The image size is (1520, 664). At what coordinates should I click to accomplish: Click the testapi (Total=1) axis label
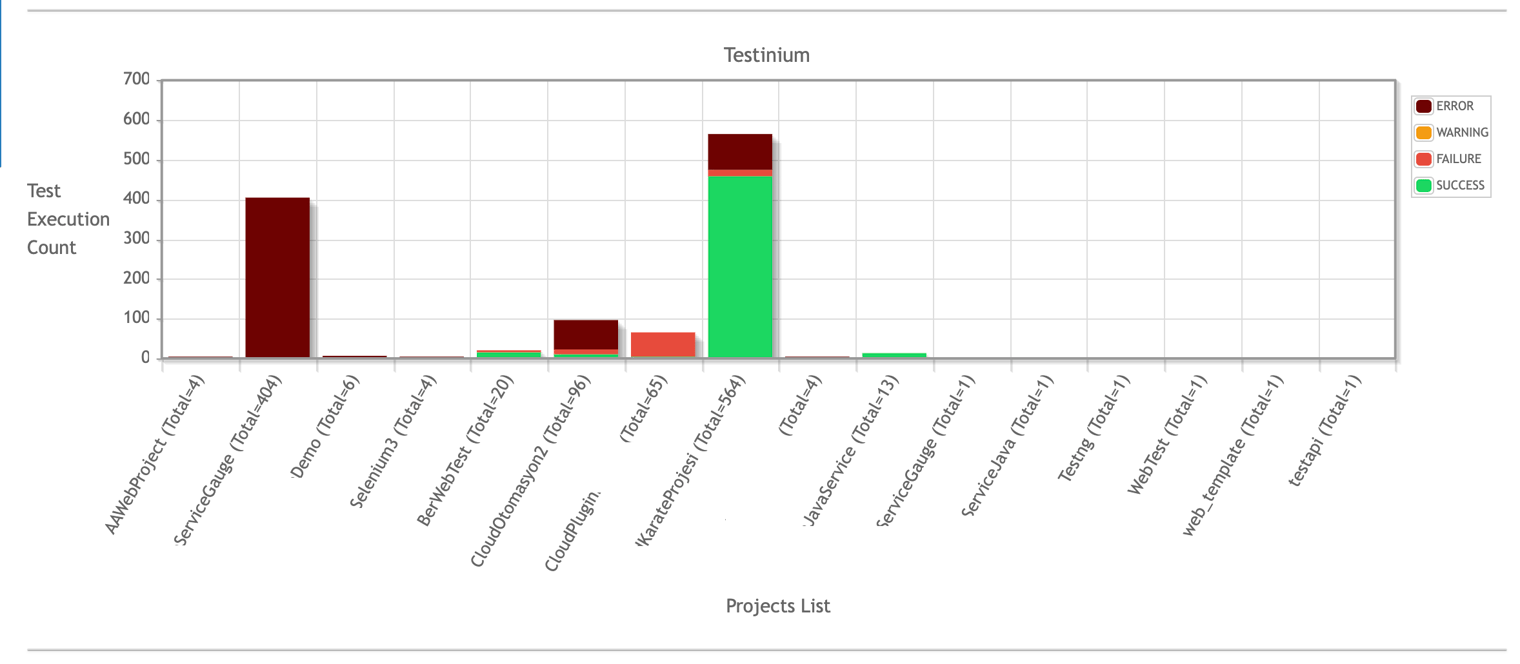(1326, 429)
